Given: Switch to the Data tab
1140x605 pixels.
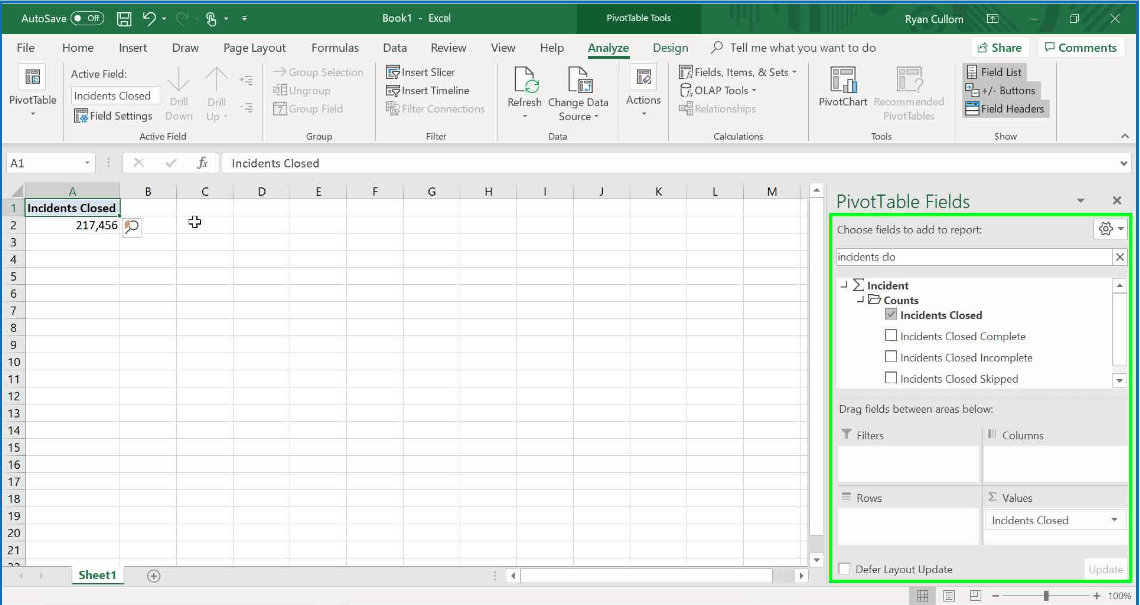Looking at the screenshot, I should click(395, 47).
